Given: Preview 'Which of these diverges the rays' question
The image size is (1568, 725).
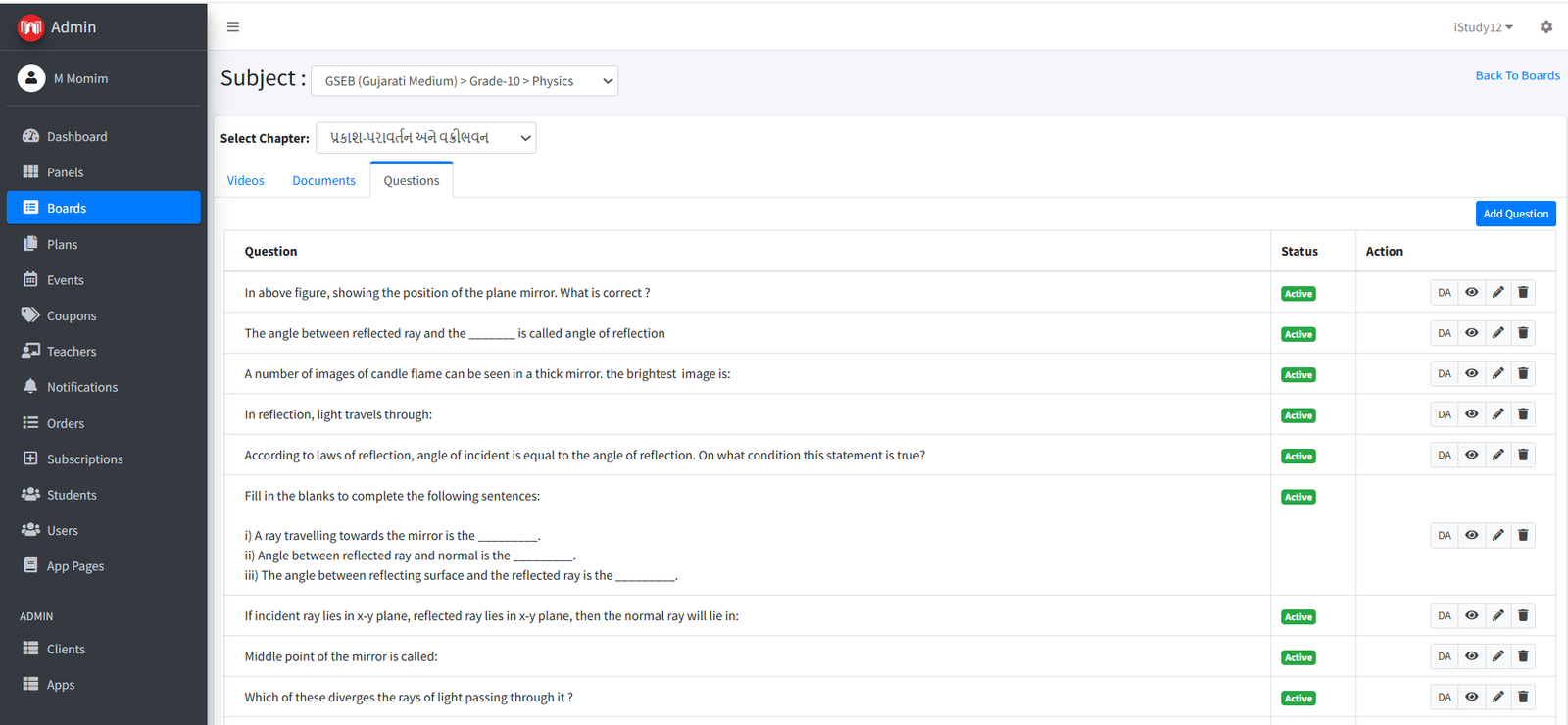Looking at the screenshot, I should [x=1471, y=697].
